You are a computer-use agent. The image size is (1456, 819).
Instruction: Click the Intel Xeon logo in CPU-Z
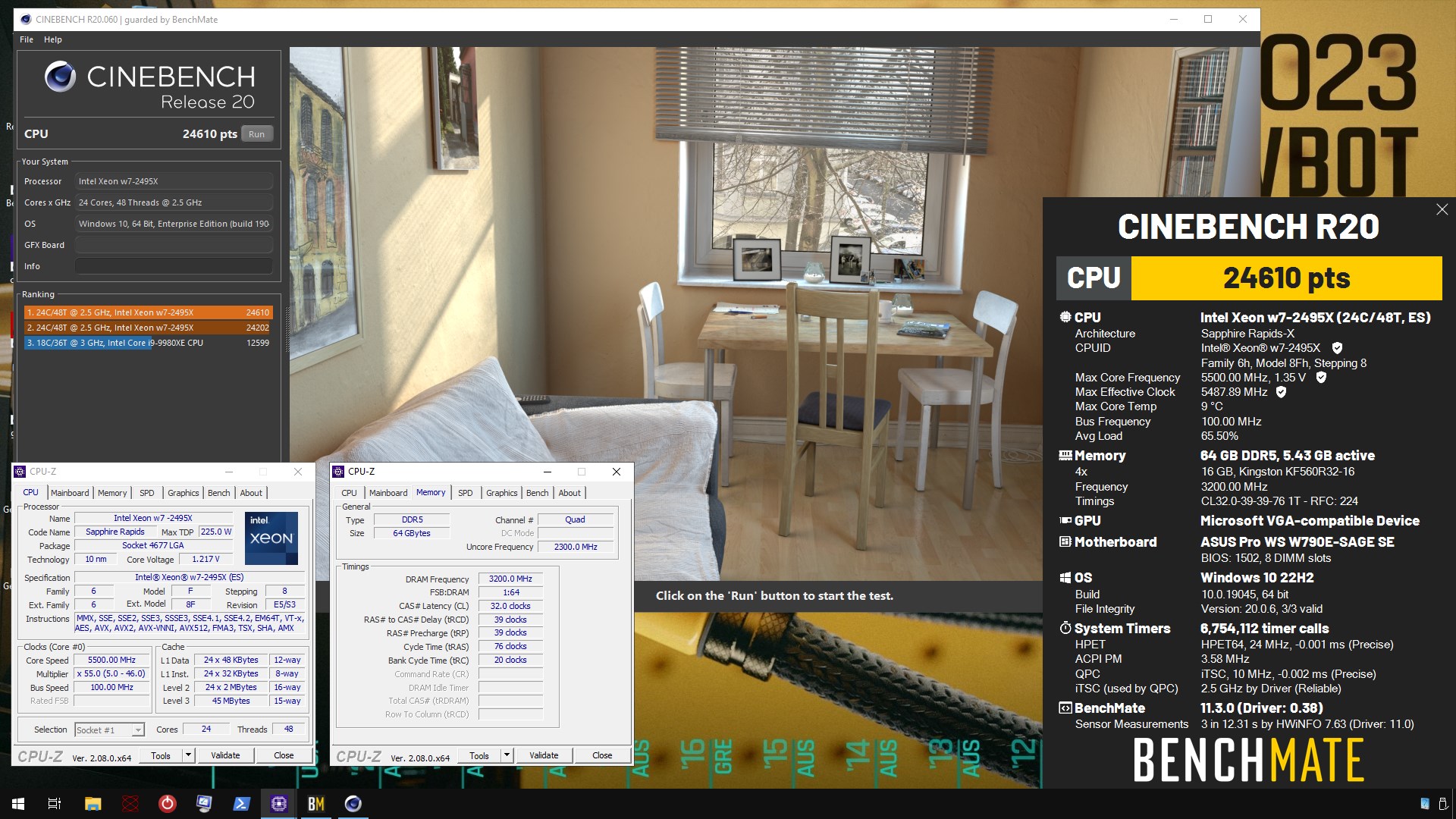point(271,538)
